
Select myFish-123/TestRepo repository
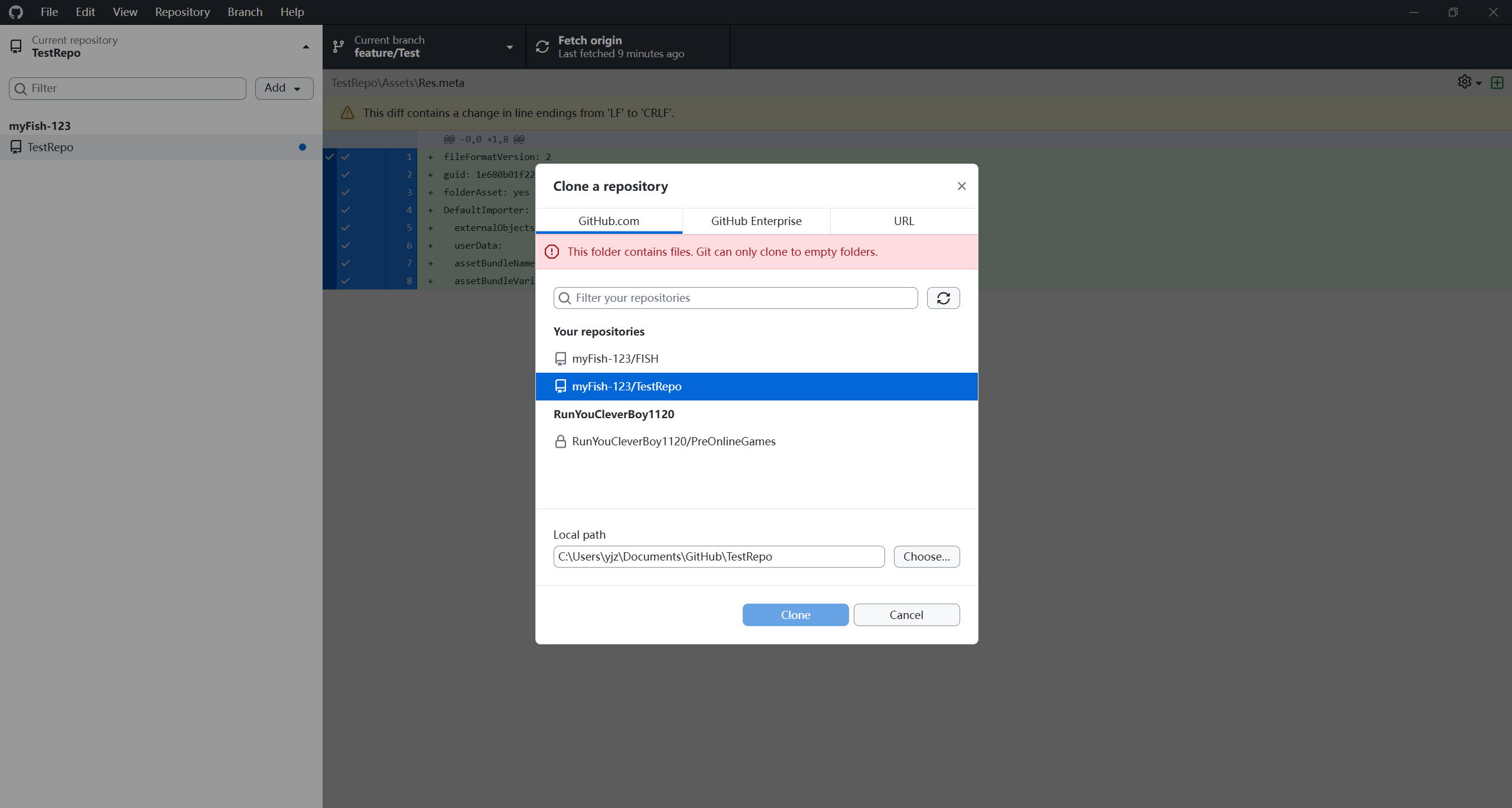(756, 386)
